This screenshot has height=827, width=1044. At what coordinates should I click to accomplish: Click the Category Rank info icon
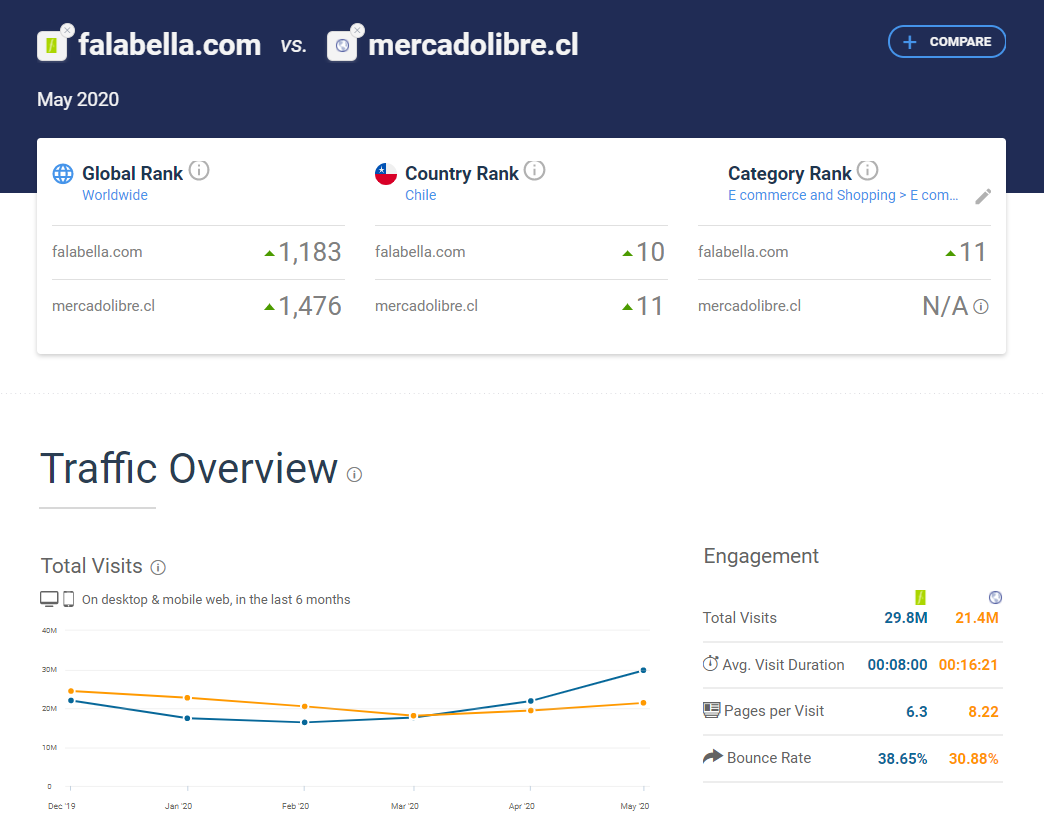868,170
